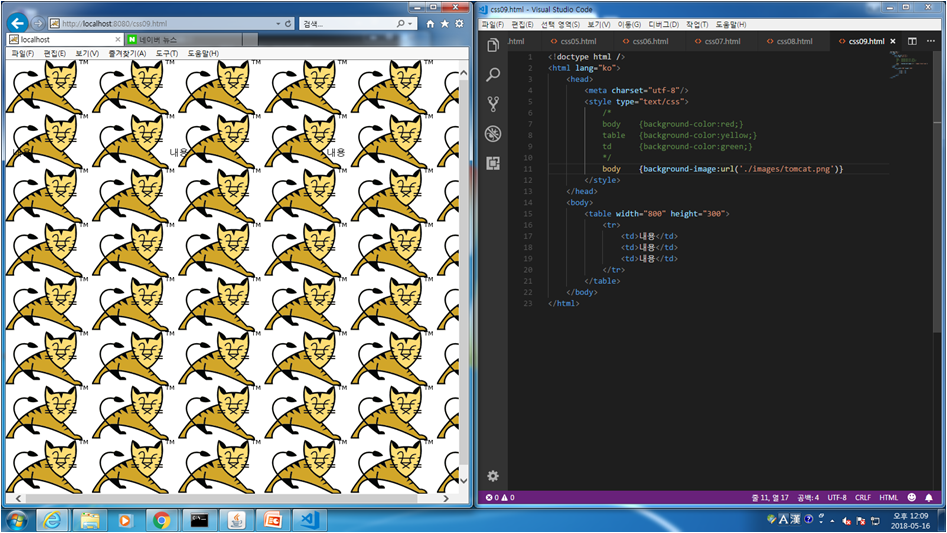Open VS Code 도움말(H) menu
Screen dimensions: 947x533
click(x=731, y=24)
